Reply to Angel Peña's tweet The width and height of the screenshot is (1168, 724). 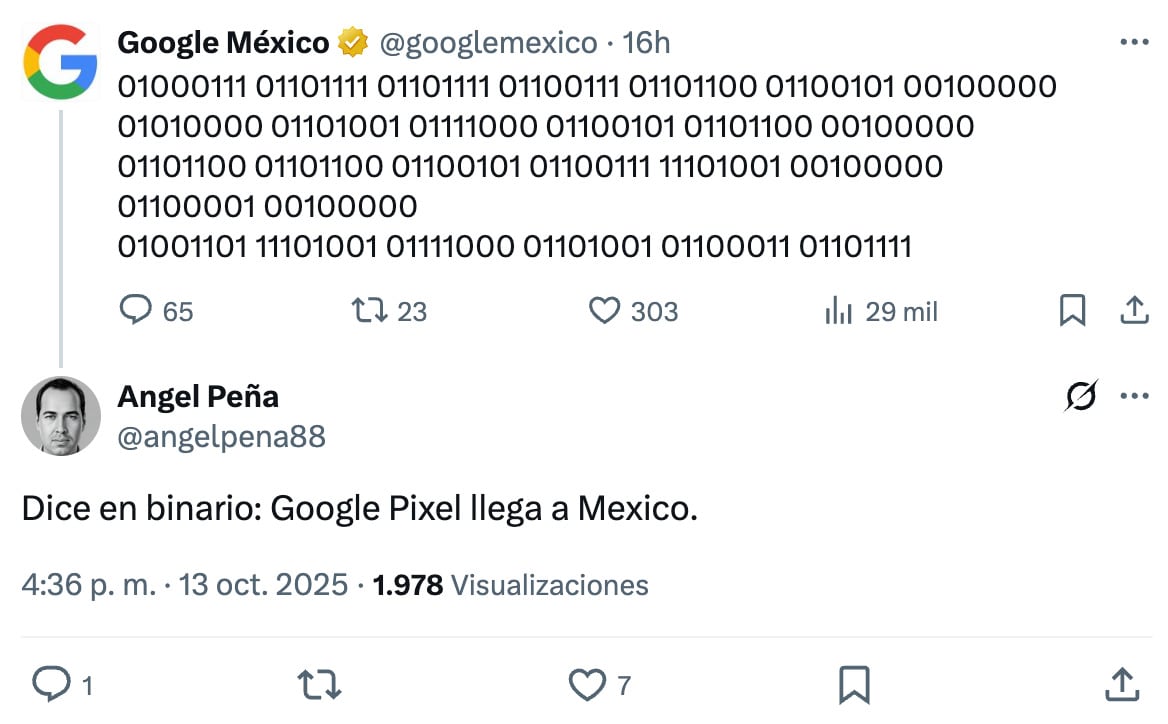point(50,684)
